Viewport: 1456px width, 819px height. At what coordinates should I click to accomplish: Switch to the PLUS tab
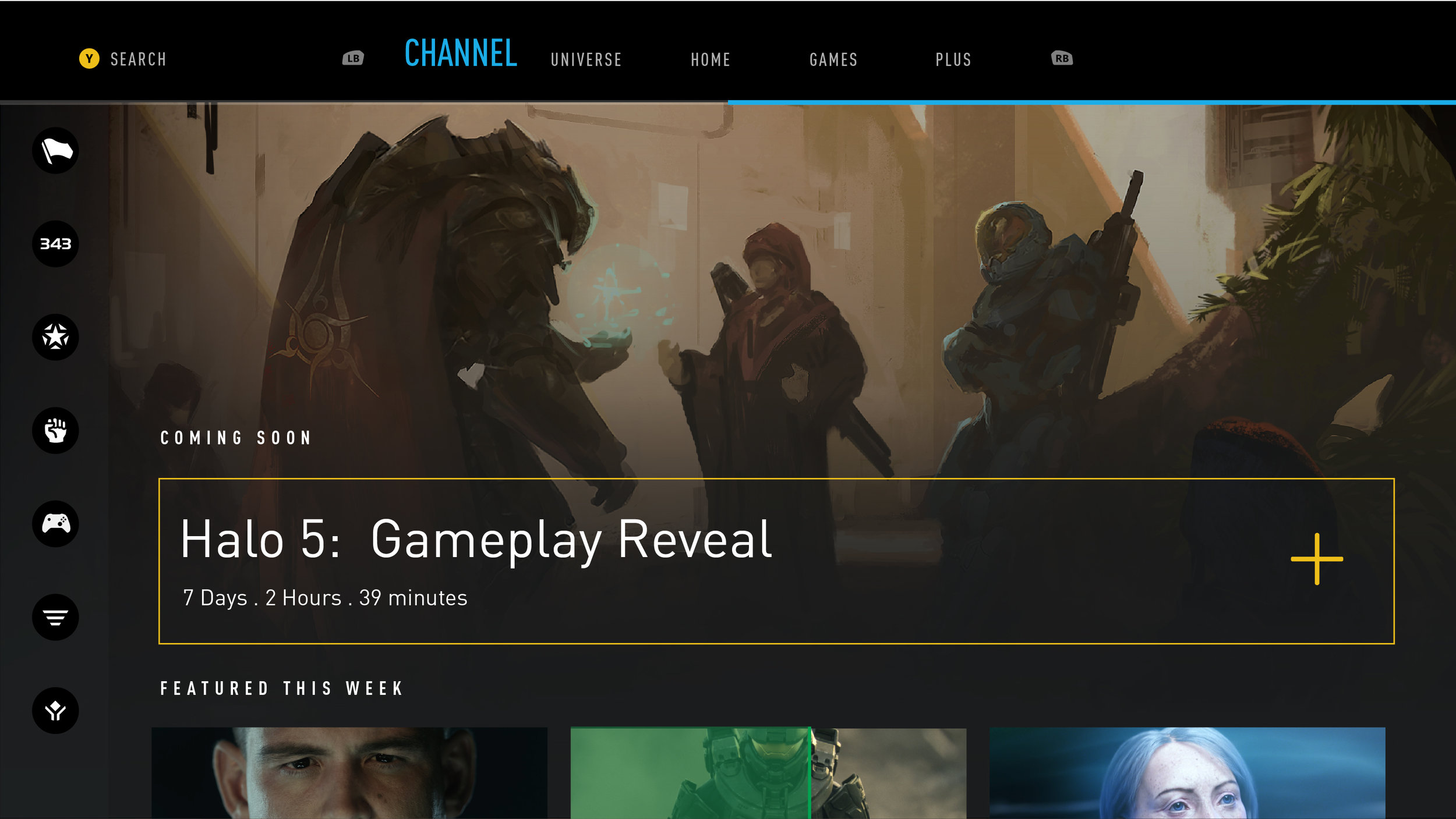coord(953,59)
